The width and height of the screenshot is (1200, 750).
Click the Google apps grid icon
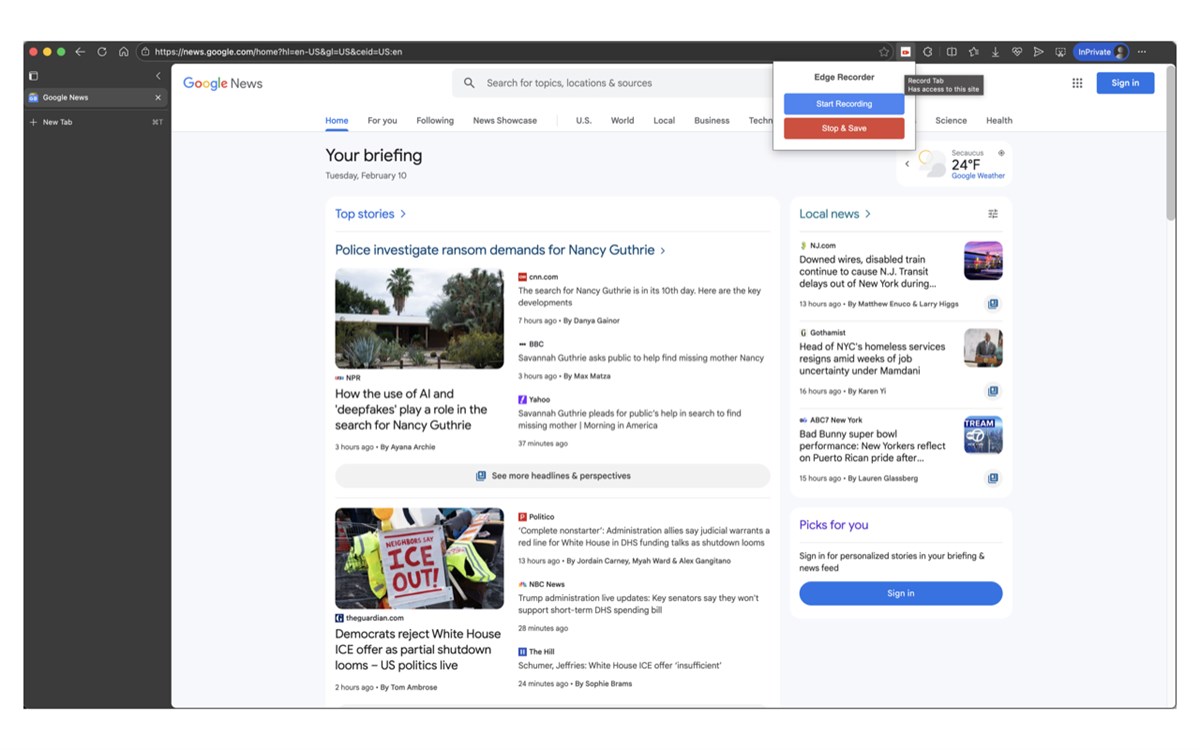coord(1077,83)
